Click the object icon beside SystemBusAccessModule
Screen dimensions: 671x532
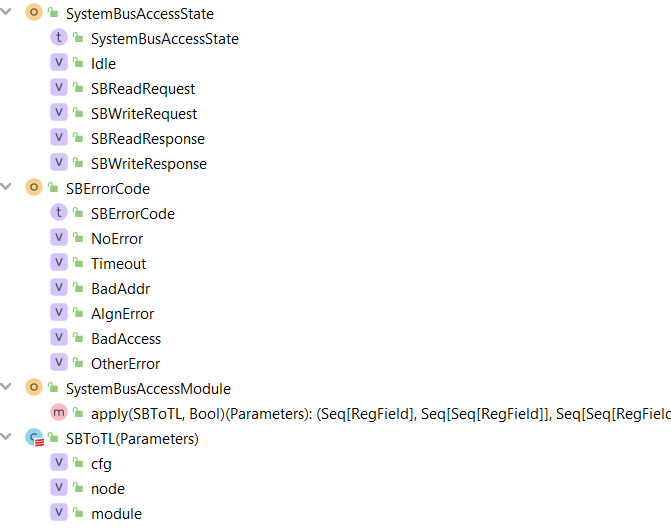click(x=34, y=387)
